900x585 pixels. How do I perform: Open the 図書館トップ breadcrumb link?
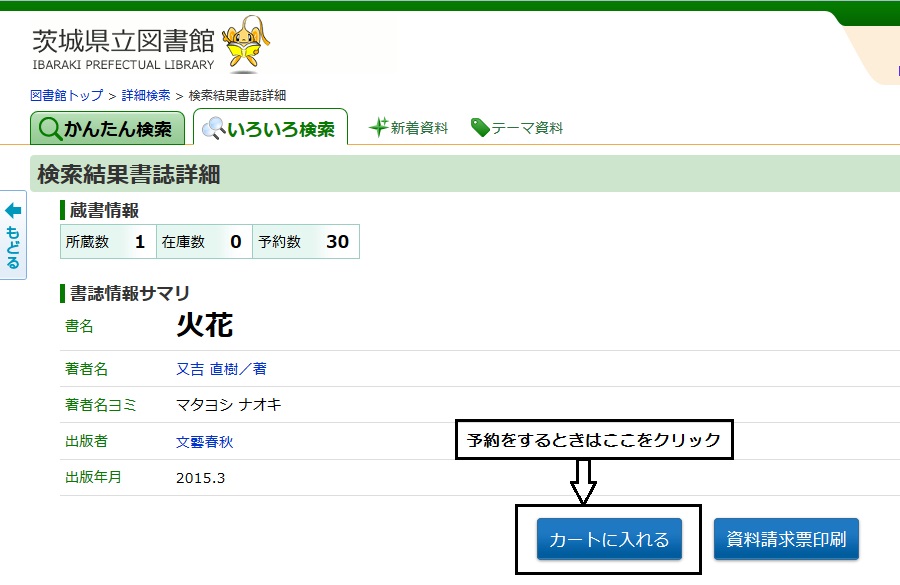click(67, 95)
